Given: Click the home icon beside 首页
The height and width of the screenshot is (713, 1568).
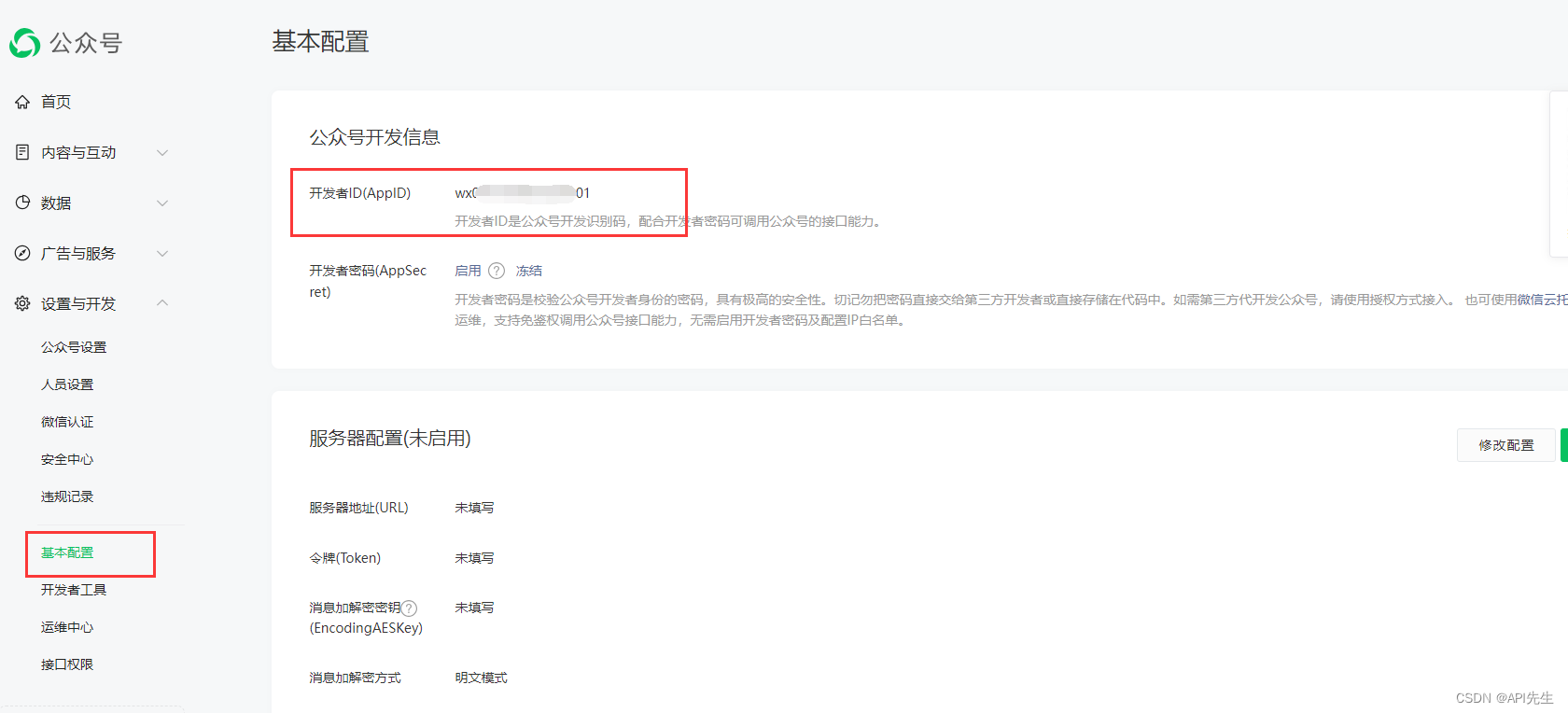Looking at the screenshot, I should pos(22,102).
